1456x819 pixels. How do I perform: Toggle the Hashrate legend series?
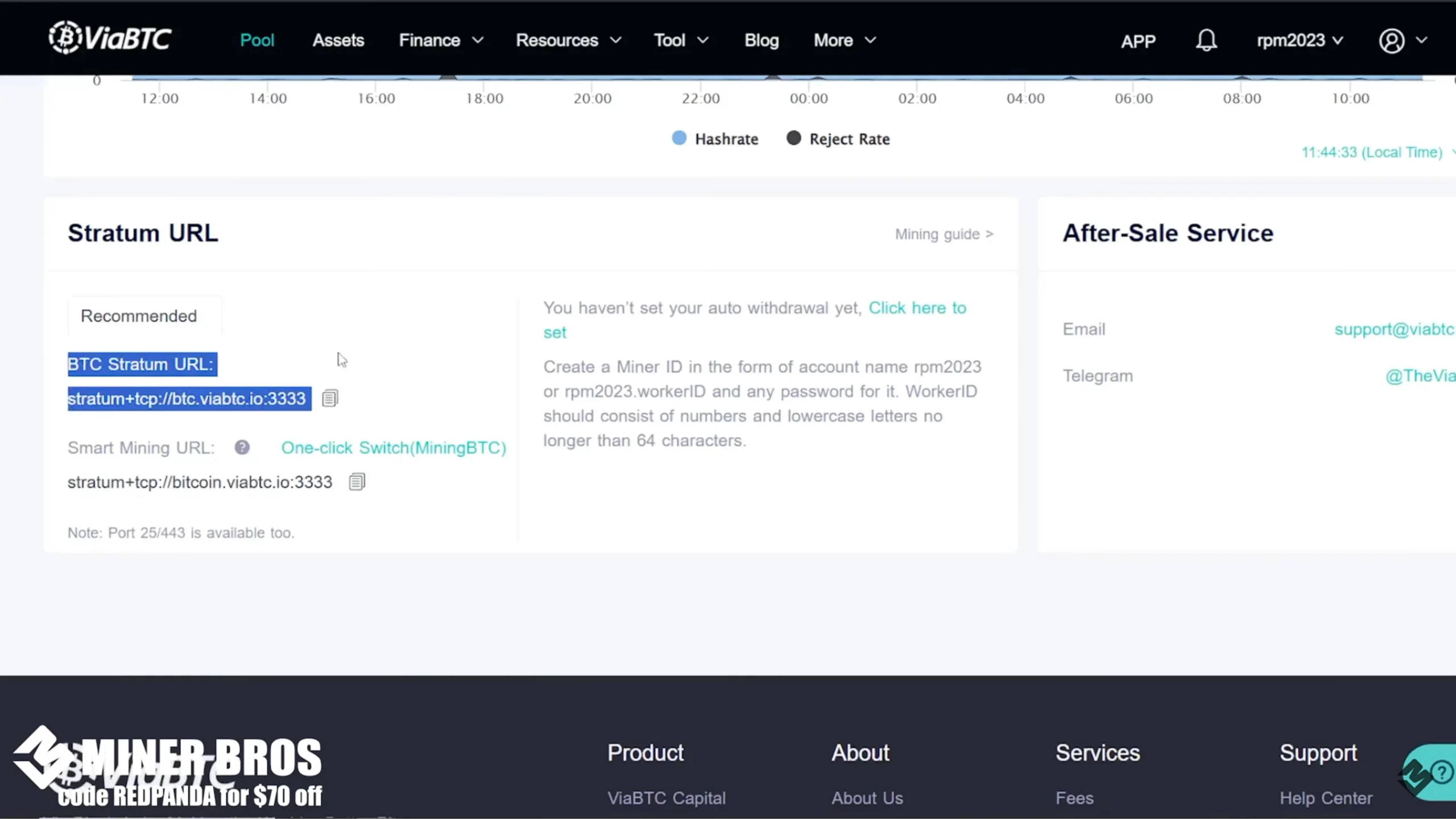click(x=715, y=139)
